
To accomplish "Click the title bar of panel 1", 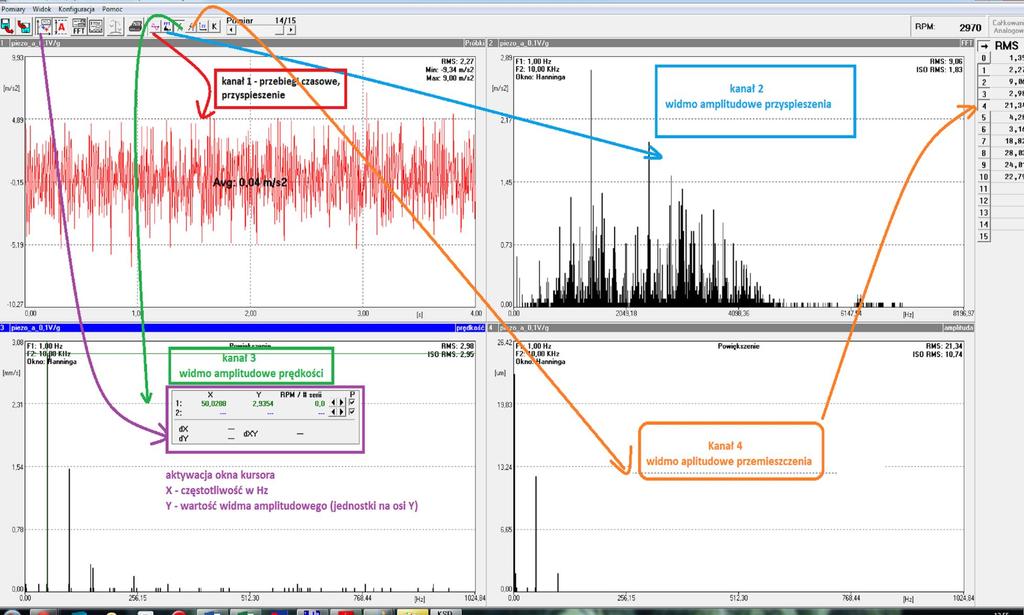I will [x=242, y=43].
